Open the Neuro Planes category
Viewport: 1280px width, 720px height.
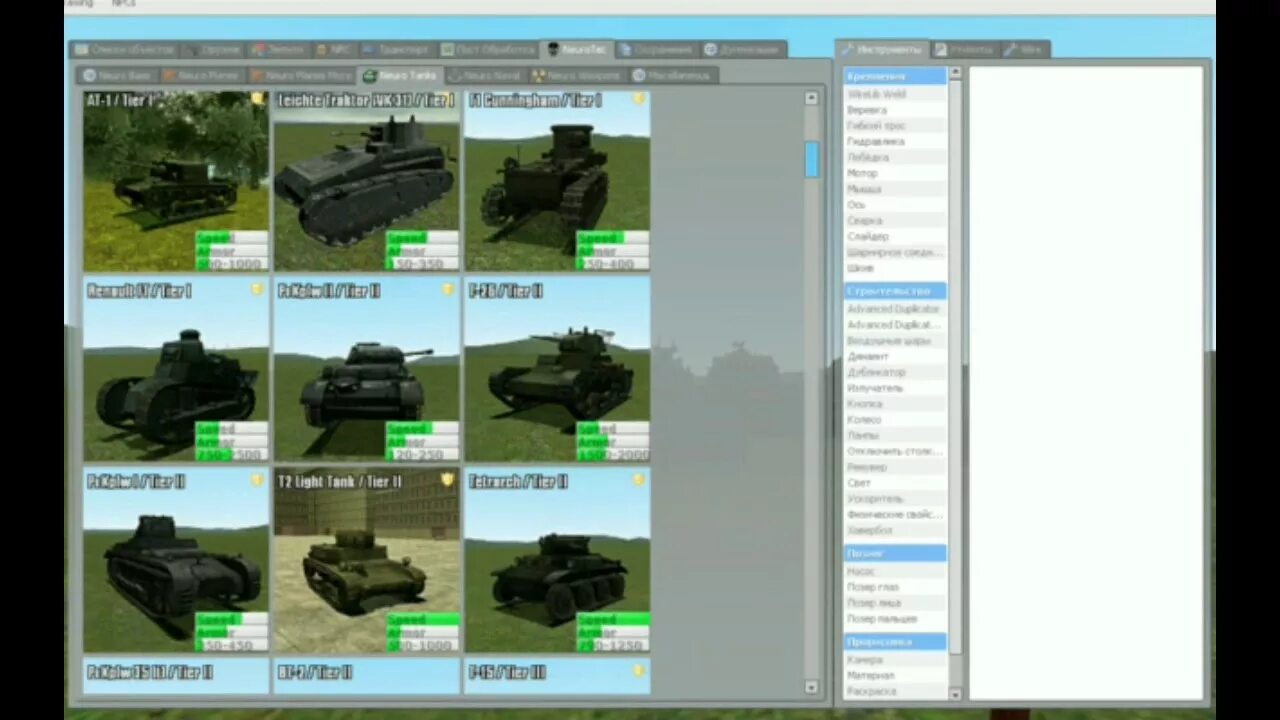(x=200, y=75)
